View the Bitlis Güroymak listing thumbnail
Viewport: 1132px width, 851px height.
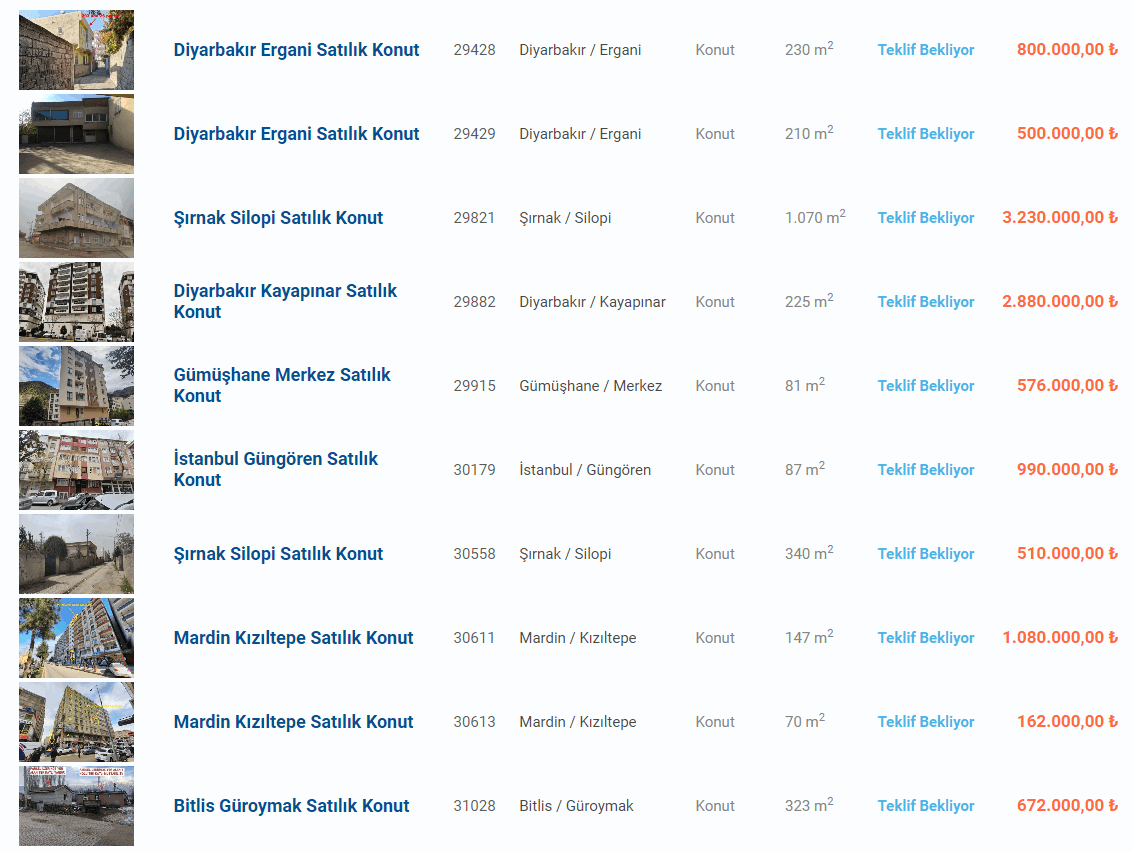click(76, 806)
